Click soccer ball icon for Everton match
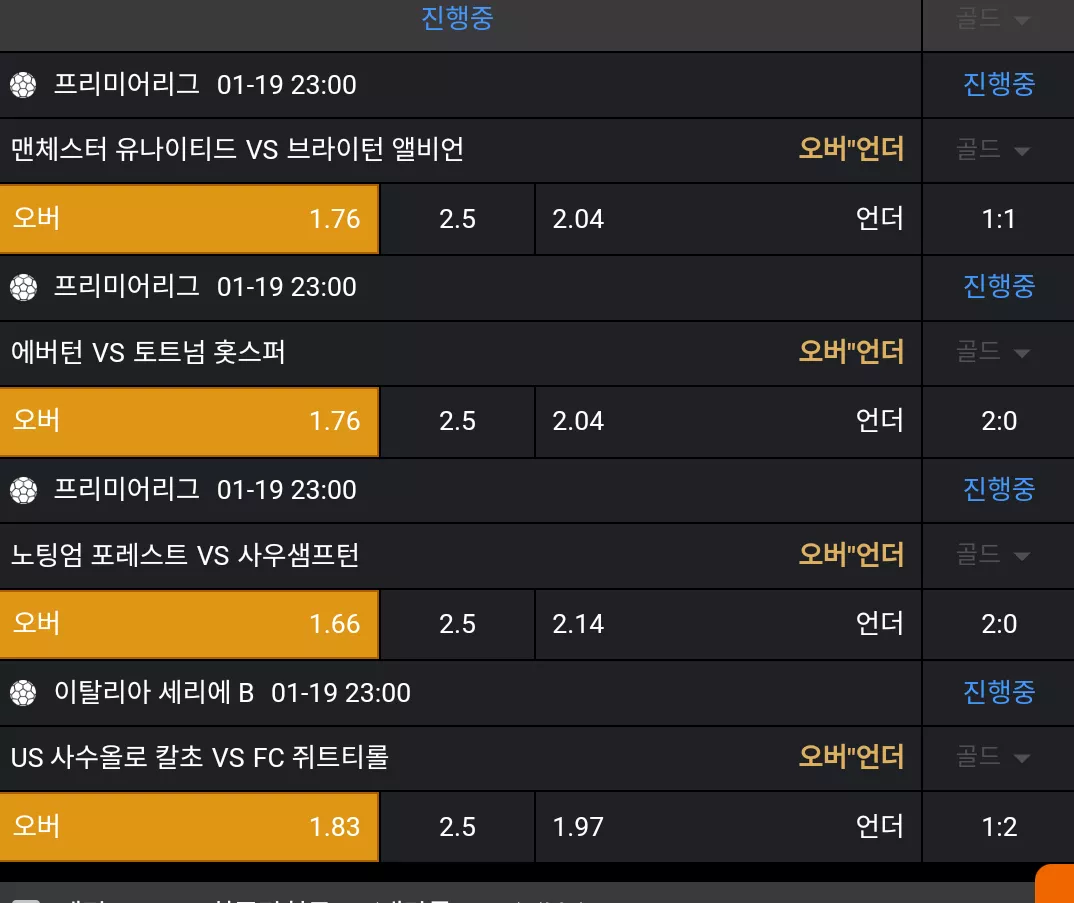Screen dimensions: 1074x903 click(23, 287)
